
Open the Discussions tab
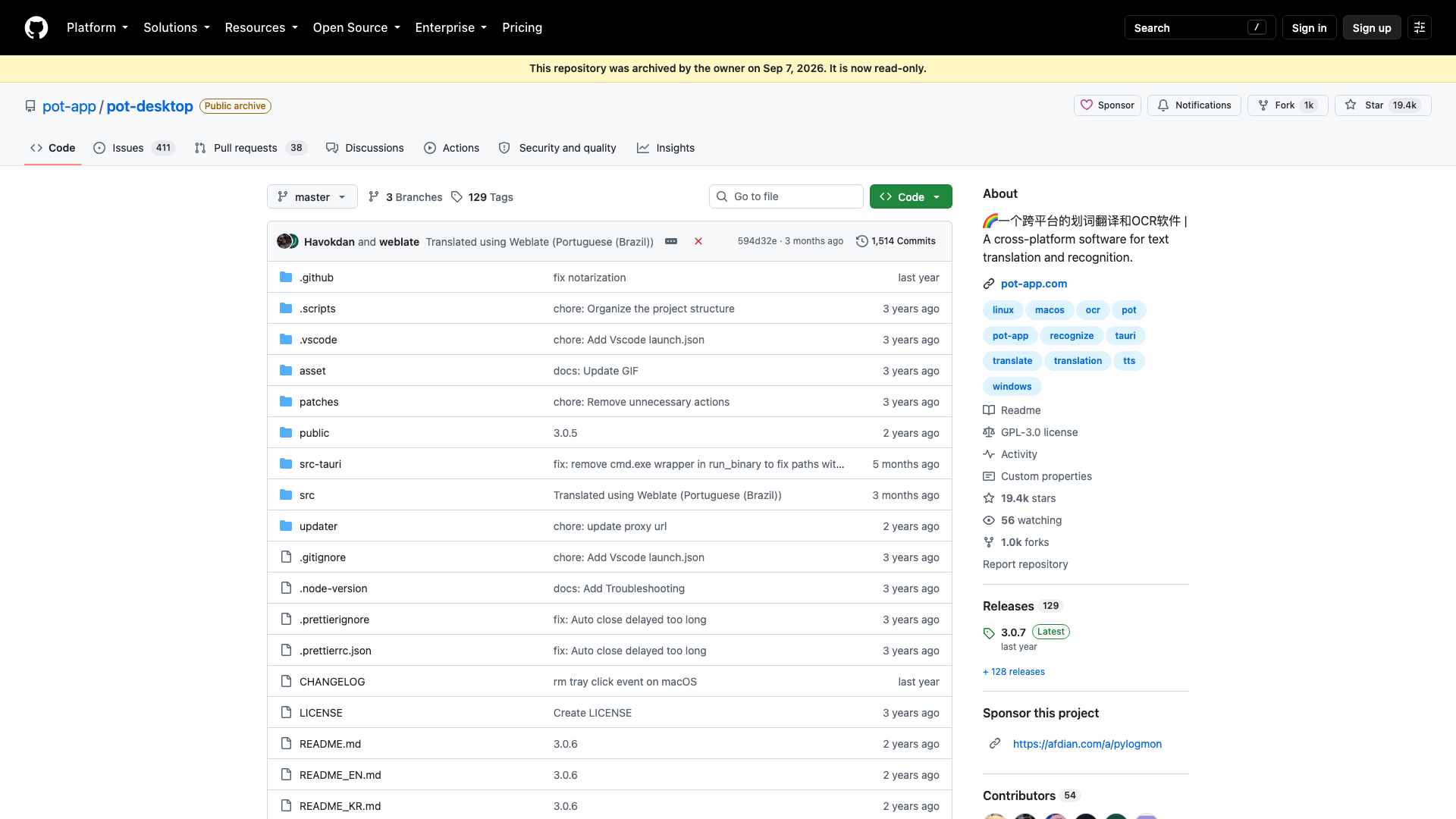pyautogui.click(x=365, y=148)
